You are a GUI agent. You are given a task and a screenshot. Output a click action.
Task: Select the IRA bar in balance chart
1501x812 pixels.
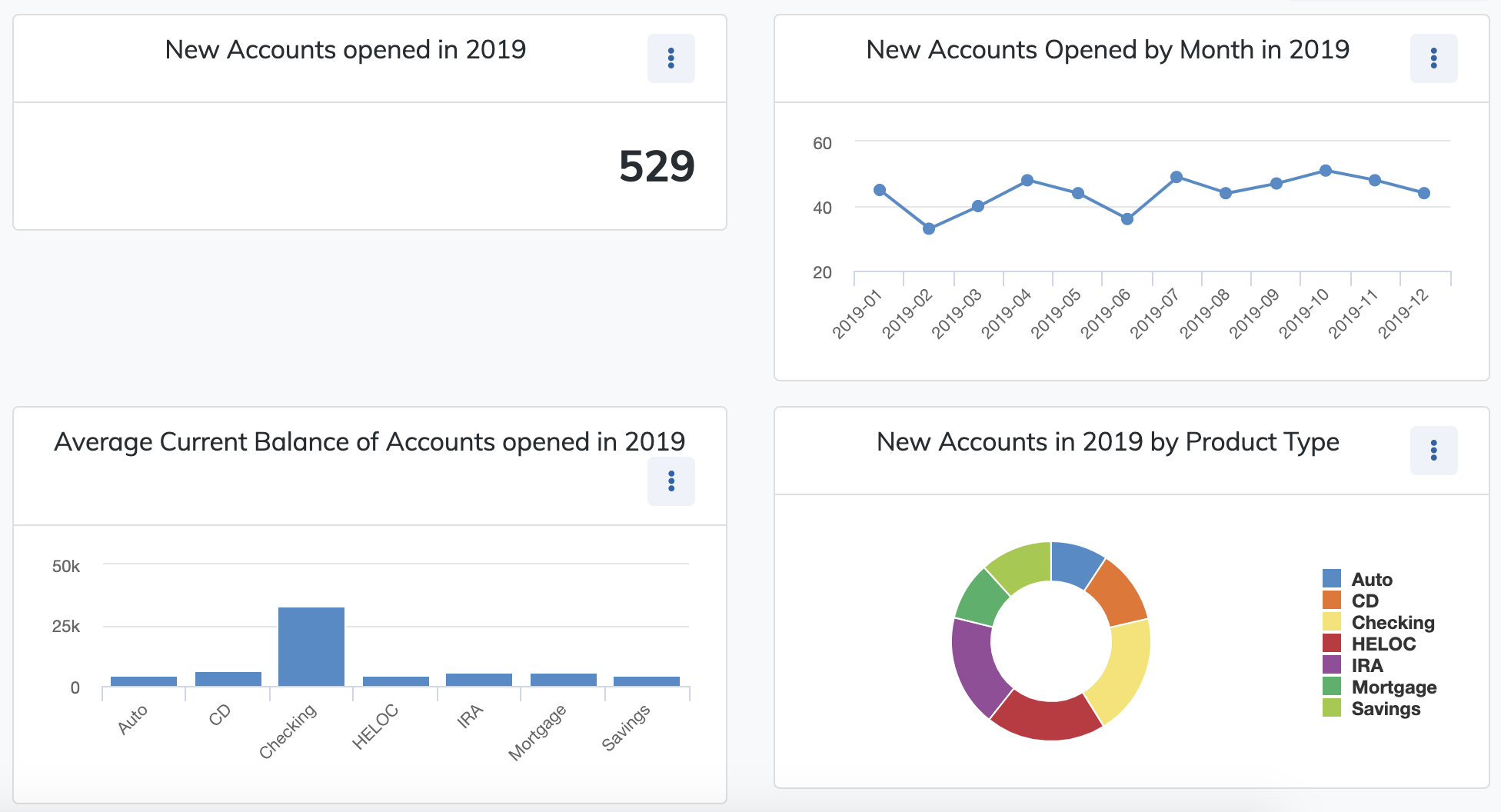tap(479, 680)
